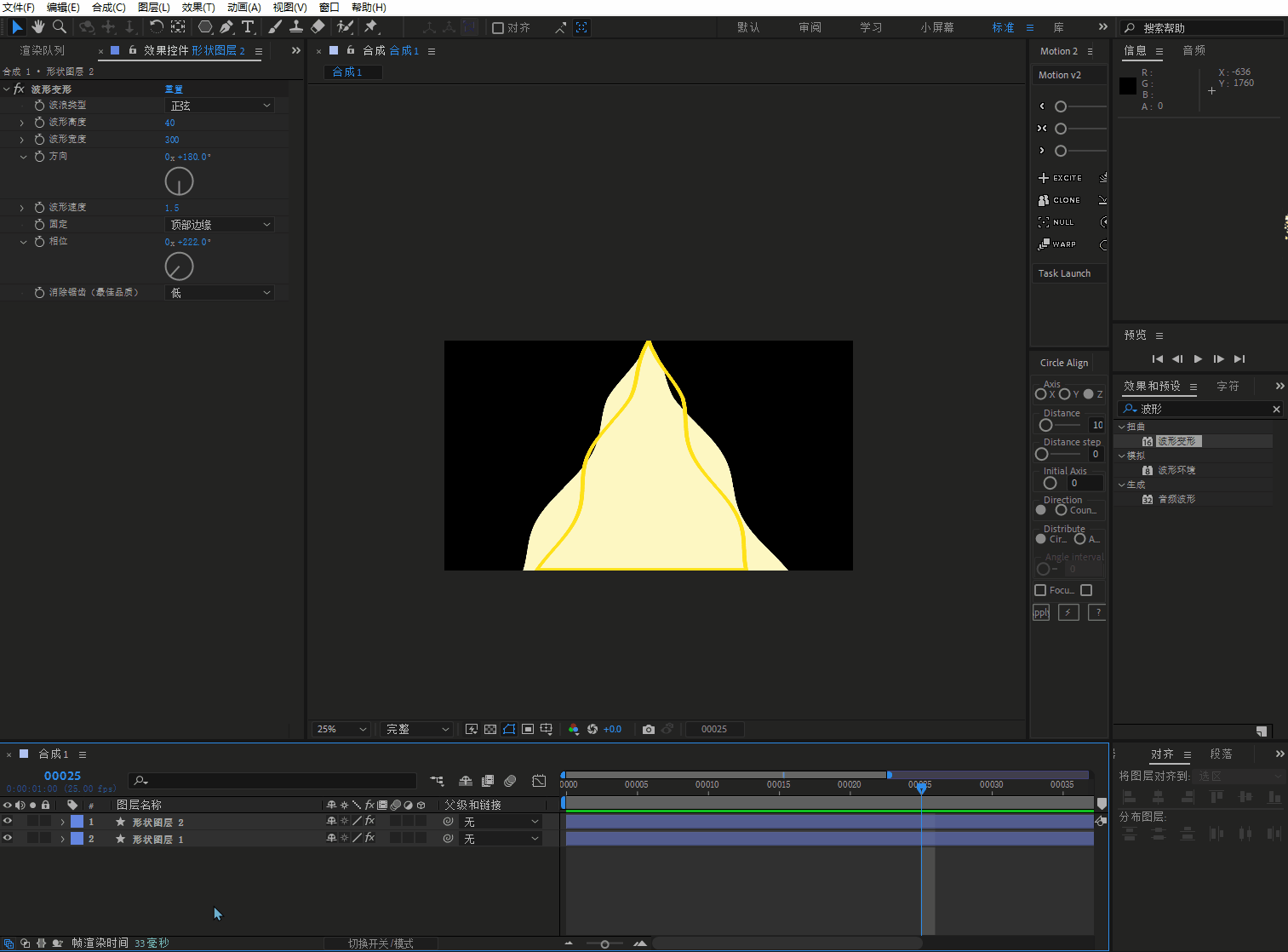Switch to the 字符 panel tab
Image resolution: width=1288 pixels, height=952 pixels.
pos(1228,387)
